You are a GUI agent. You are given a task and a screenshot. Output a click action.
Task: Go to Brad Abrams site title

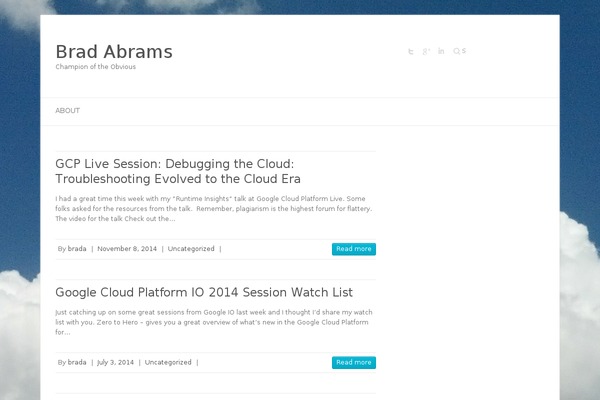(x=114, y=52)
